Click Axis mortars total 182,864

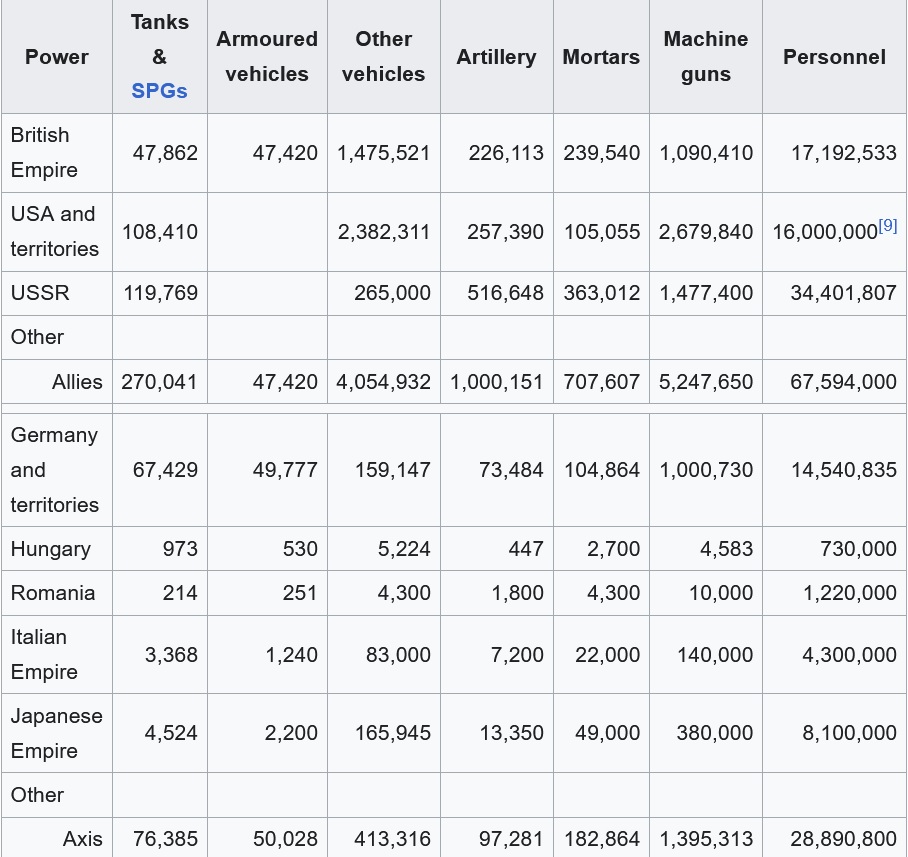[602, 839]
